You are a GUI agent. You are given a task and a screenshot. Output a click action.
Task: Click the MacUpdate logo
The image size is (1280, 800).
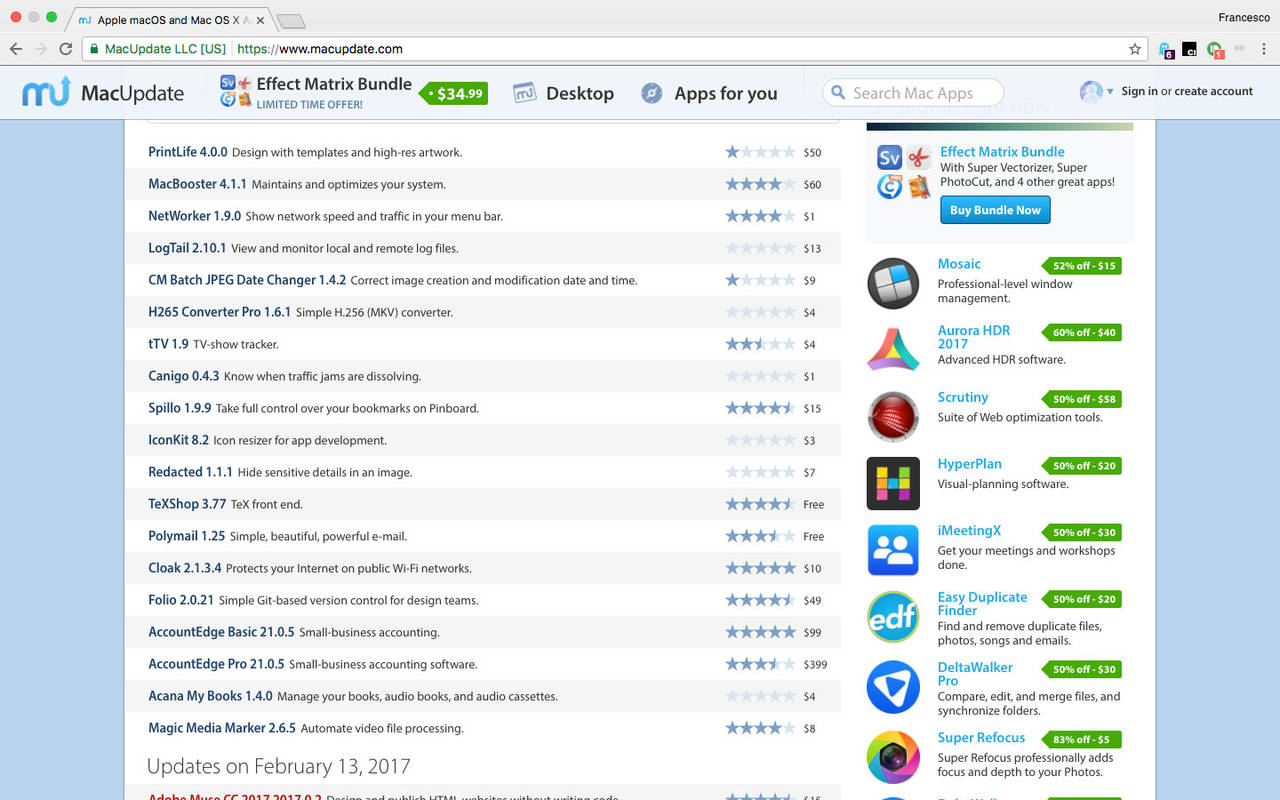pyautogui.click(x=103, y=92)
